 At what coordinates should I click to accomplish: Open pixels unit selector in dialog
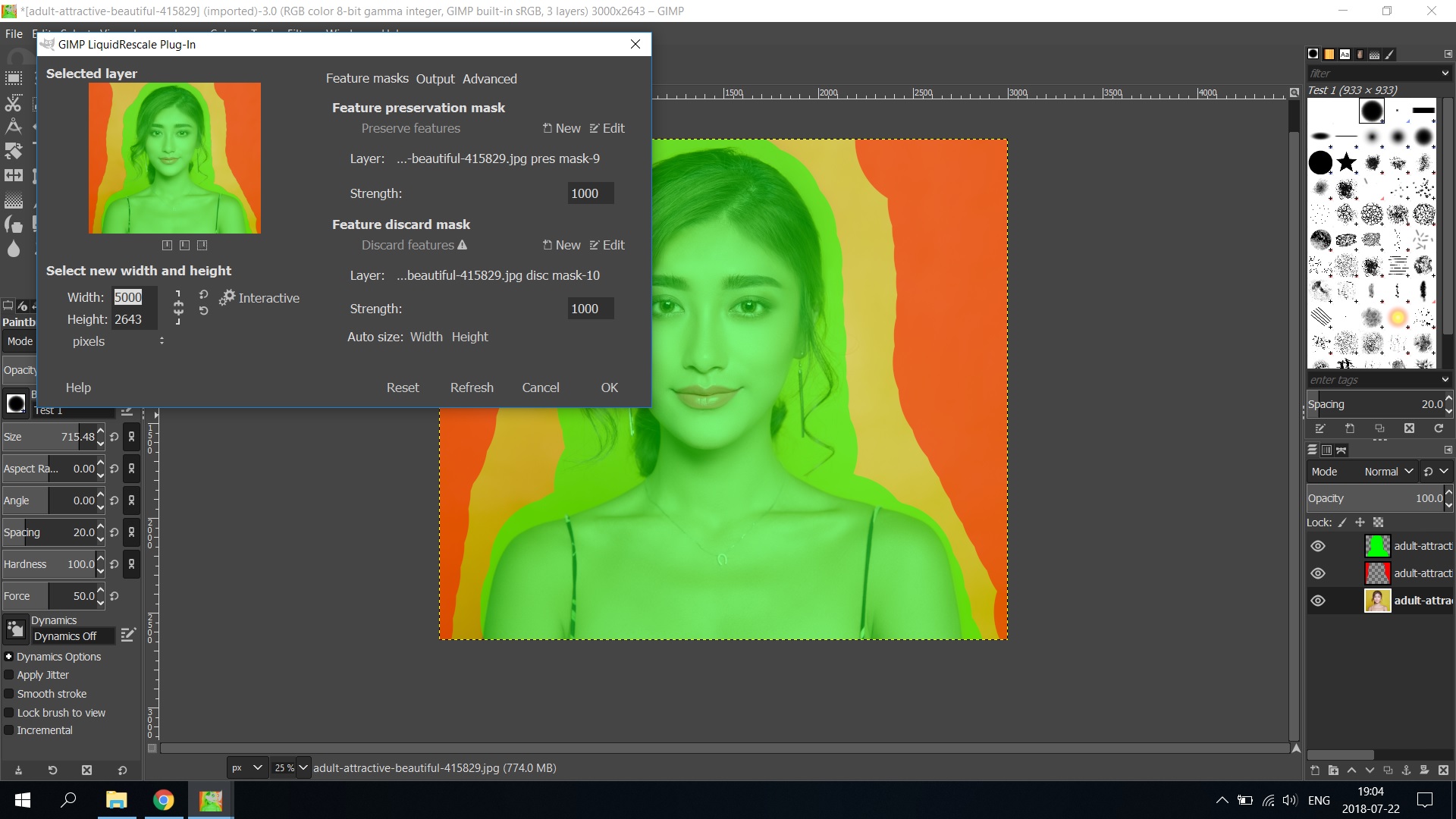coord(118,341)
